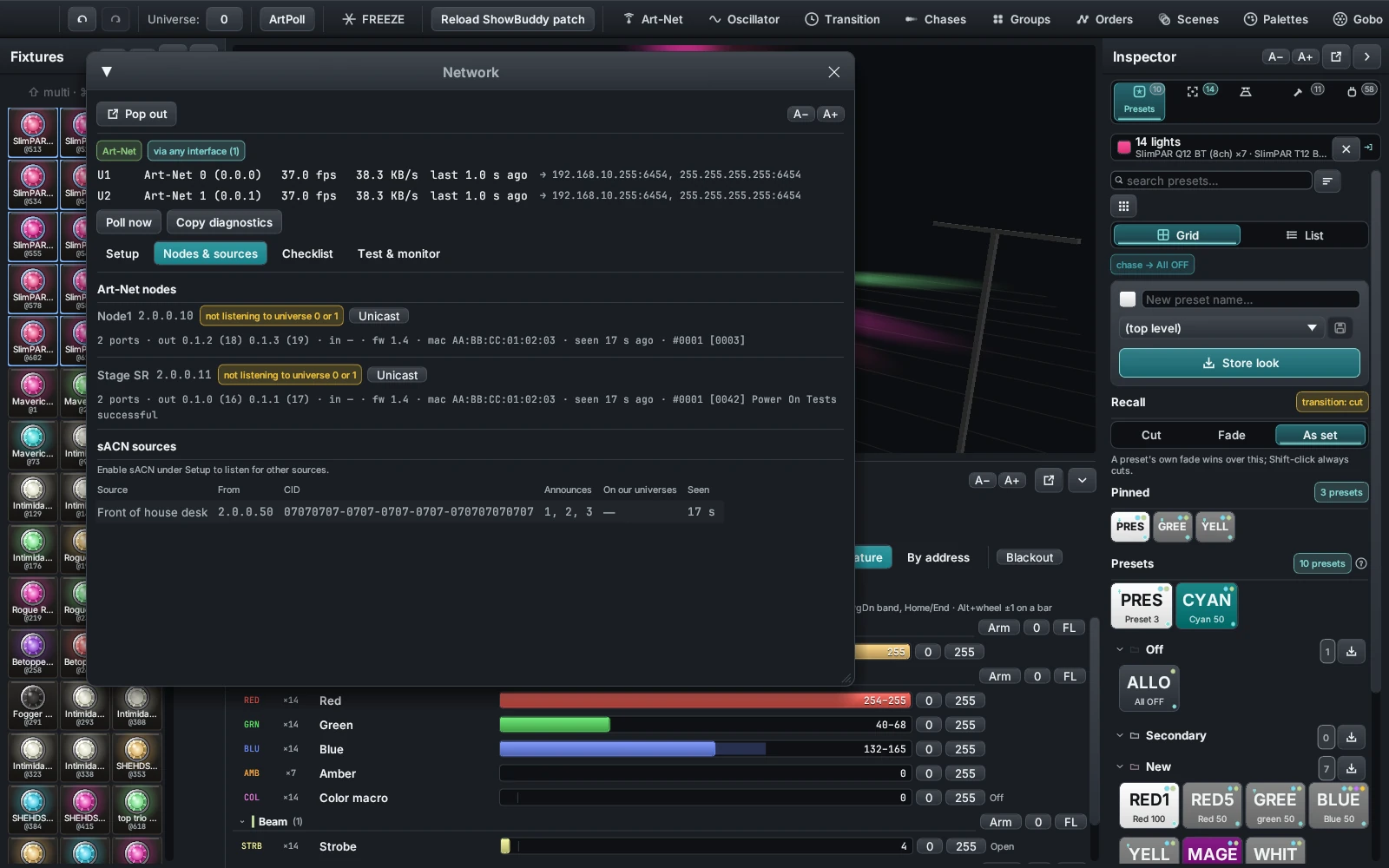The width and height of the screenshot is (1389, 868).
Task: Collapse Network dialog with triangle toggle
Action: pos(107,72)
